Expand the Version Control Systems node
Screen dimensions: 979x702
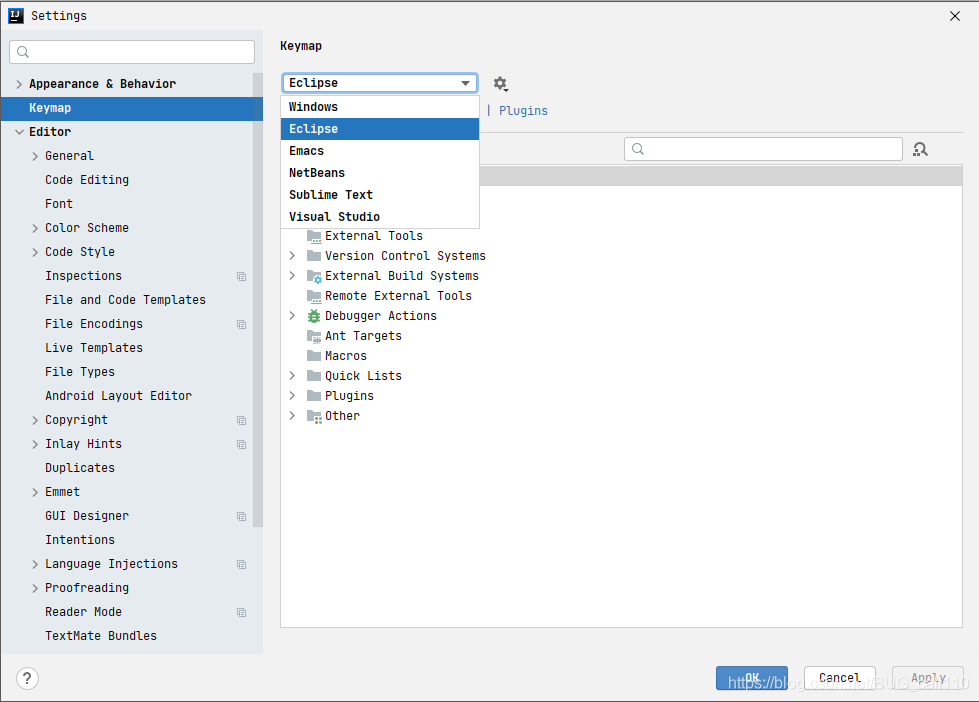tap(291, 255)
